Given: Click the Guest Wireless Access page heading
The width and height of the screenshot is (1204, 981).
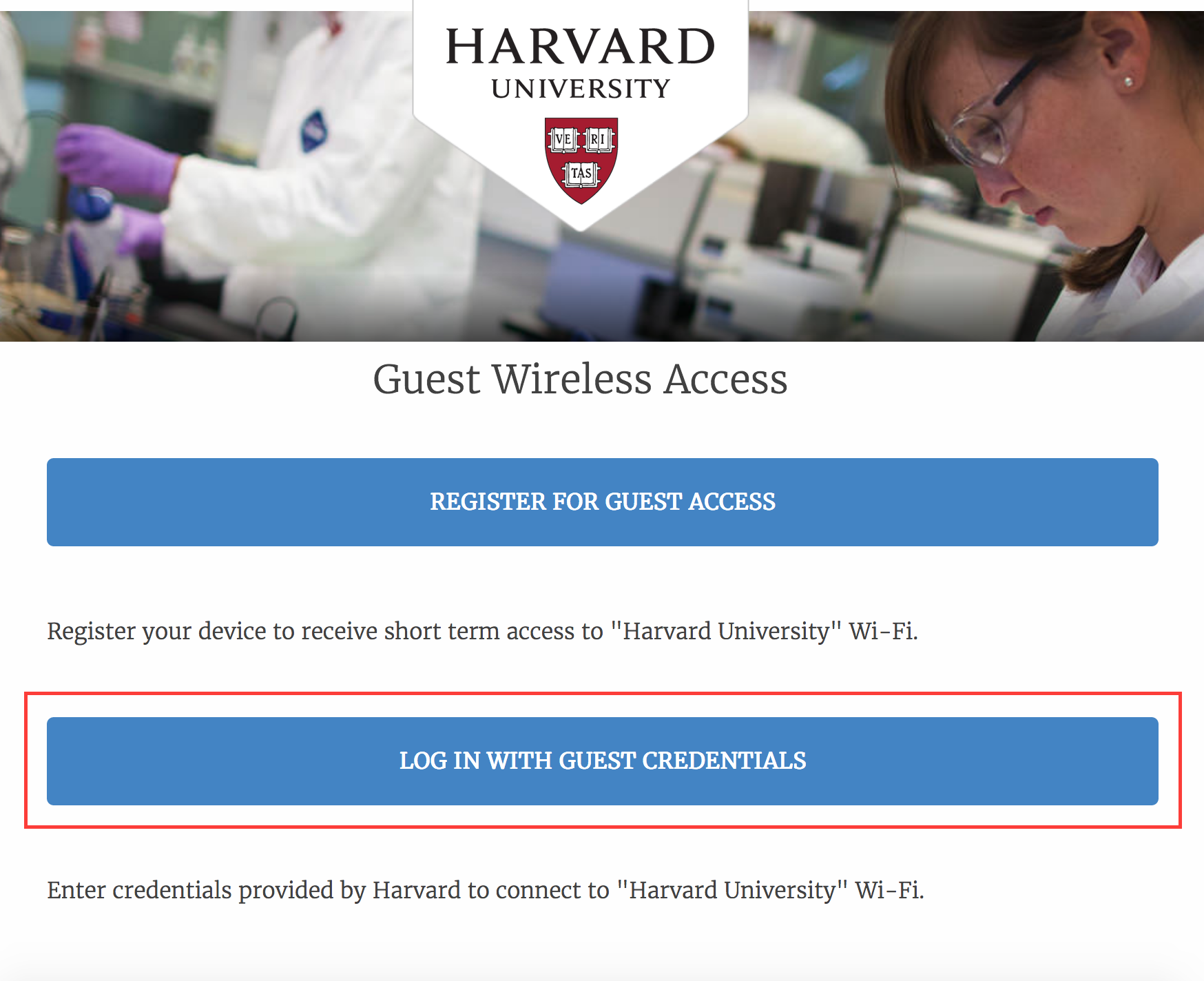Looking at the screenshot, I should pos(581,378).
